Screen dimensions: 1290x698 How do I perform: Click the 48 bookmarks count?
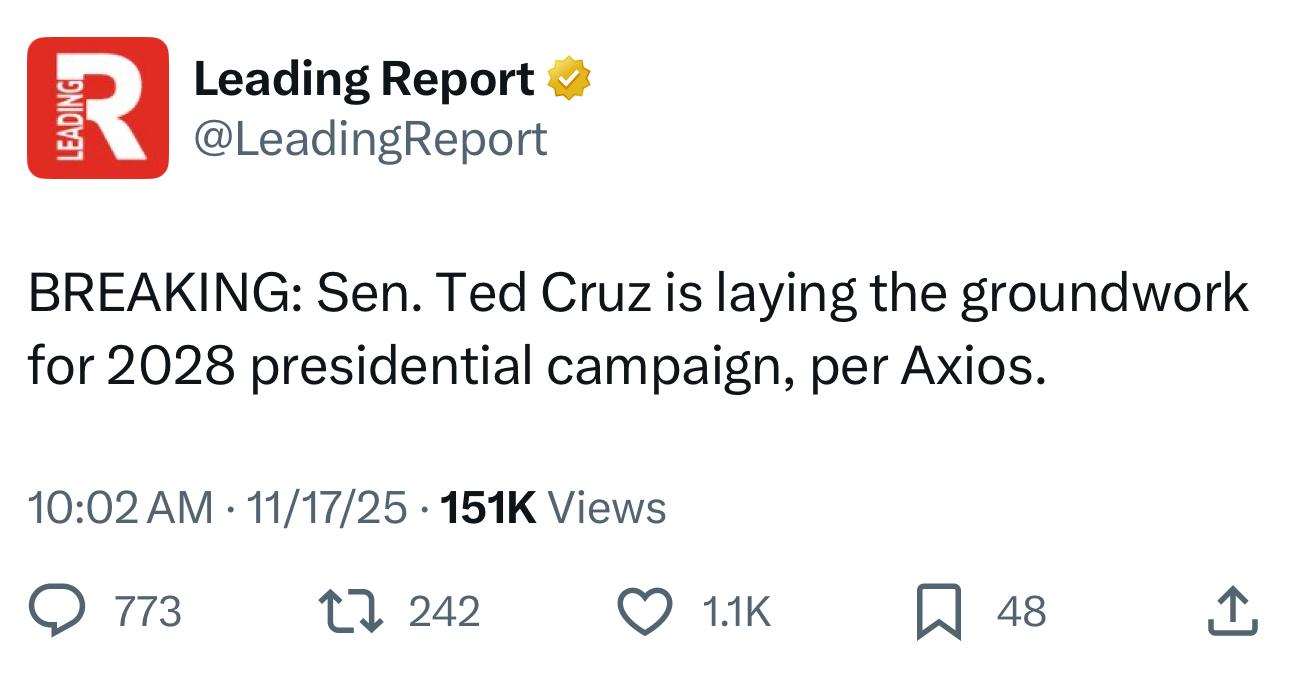[1021, 612]
